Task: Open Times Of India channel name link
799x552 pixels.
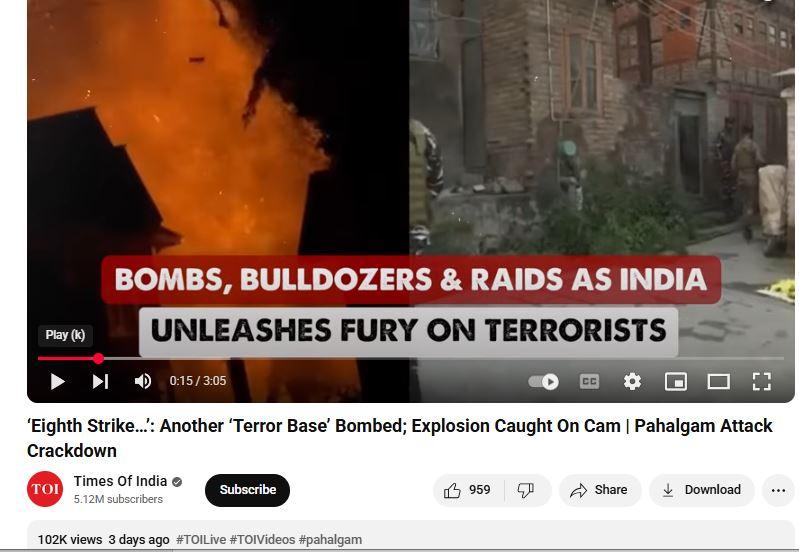Action: [x=120, y=481]
